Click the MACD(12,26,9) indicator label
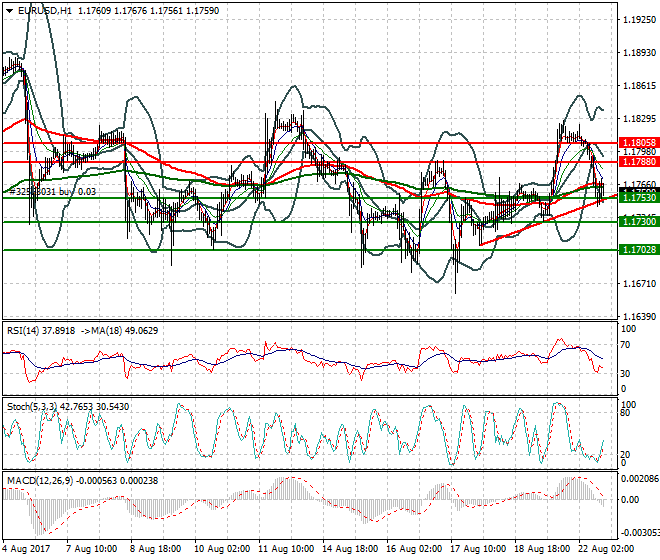Viewport: 660px width, 560px height. 40,480
